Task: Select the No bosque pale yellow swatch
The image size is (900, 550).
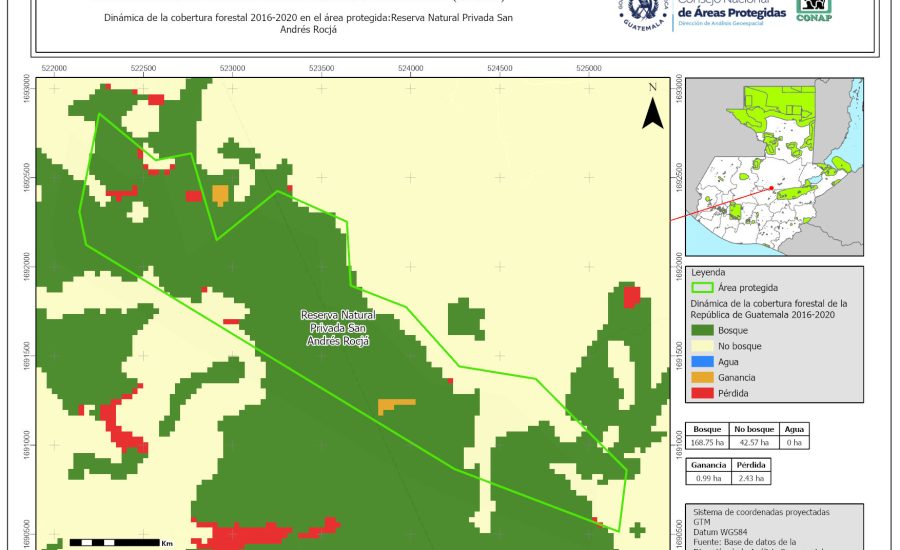Action: 708,345
